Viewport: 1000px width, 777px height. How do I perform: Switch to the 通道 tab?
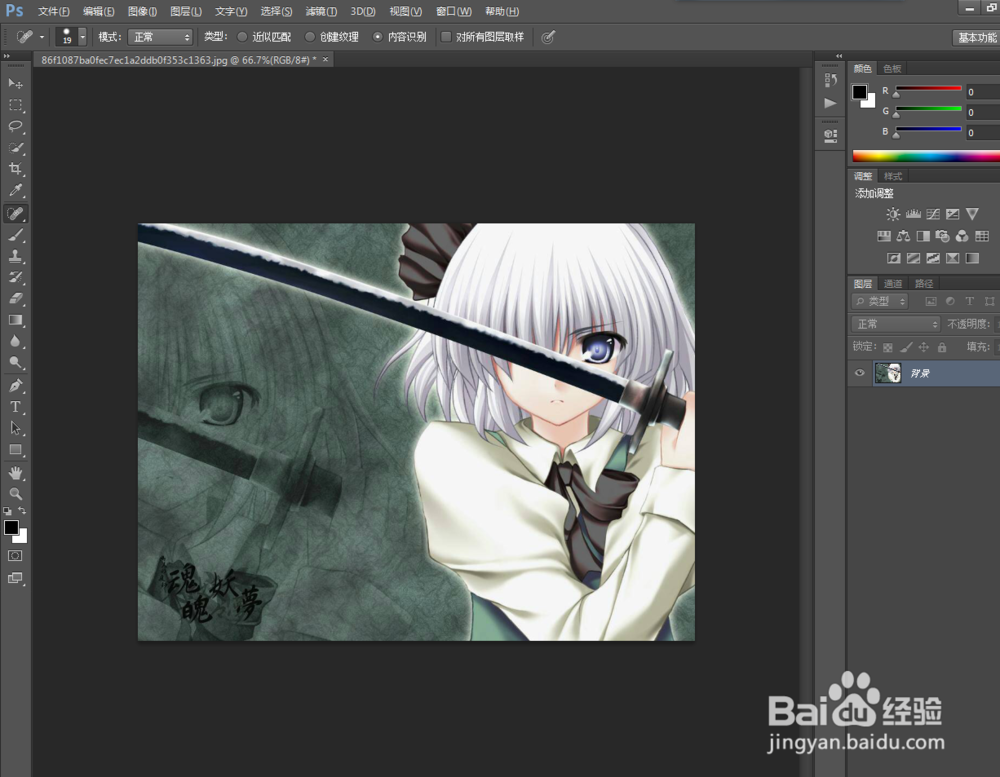pos(893,284)
